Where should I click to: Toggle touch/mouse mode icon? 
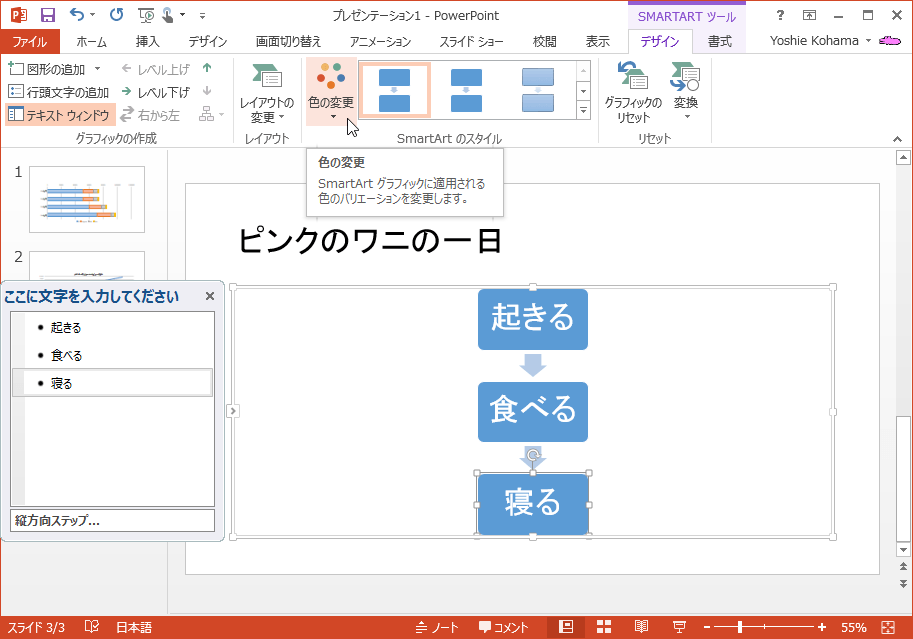pos(168,15)
